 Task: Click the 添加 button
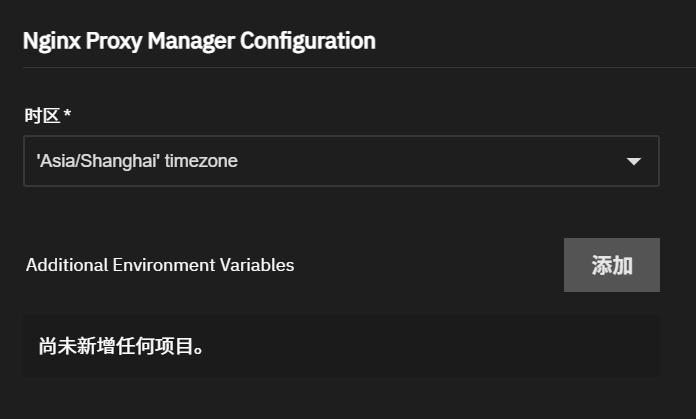click(612, 265)
